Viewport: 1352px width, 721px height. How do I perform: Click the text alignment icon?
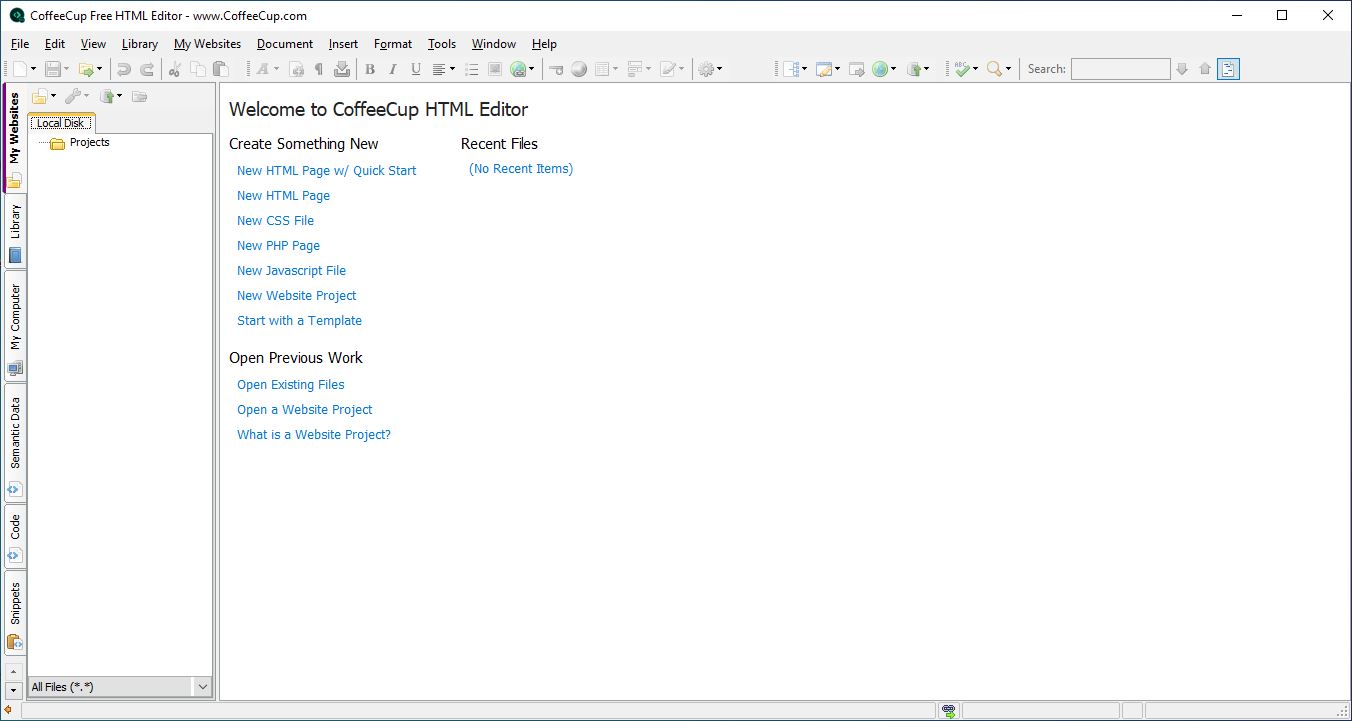click(x=439, y=69)
